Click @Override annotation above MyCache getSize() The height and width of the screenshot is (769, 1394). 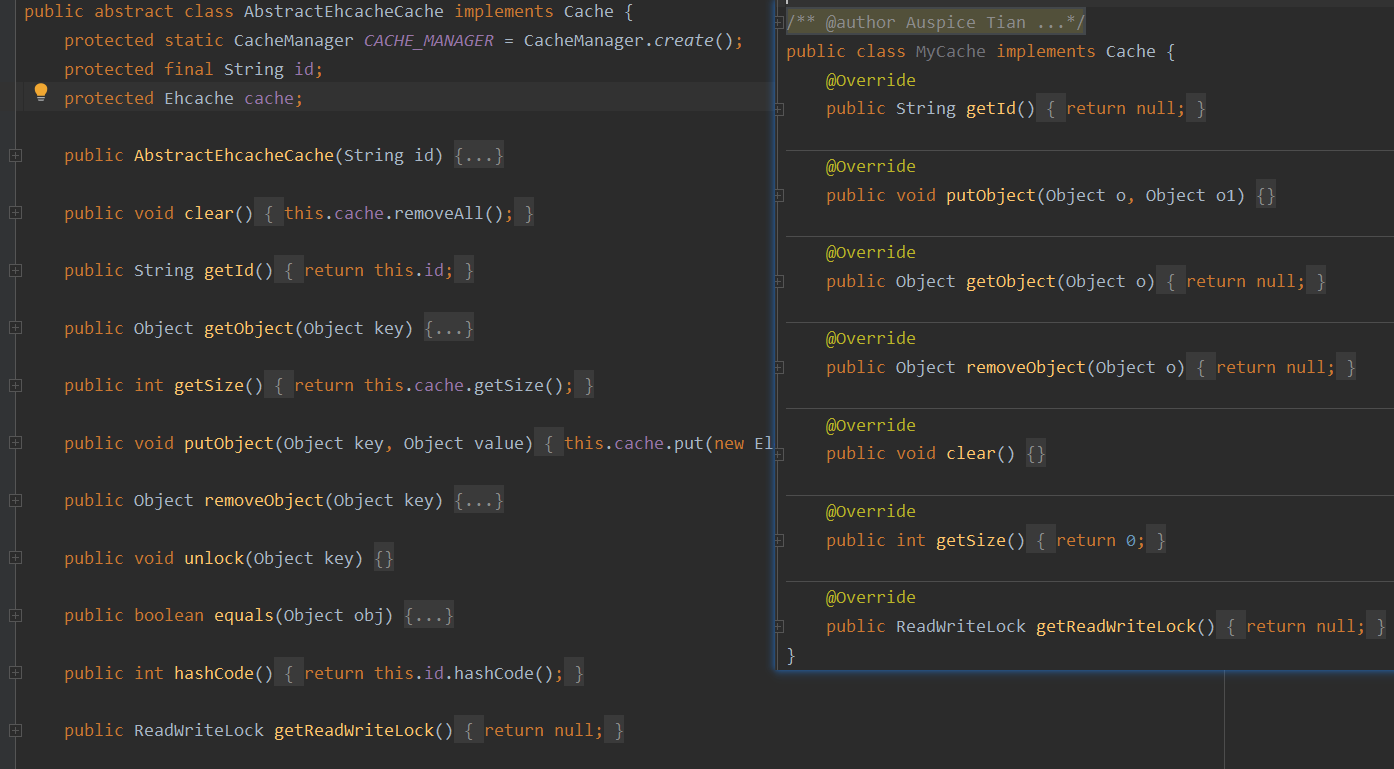871,511
